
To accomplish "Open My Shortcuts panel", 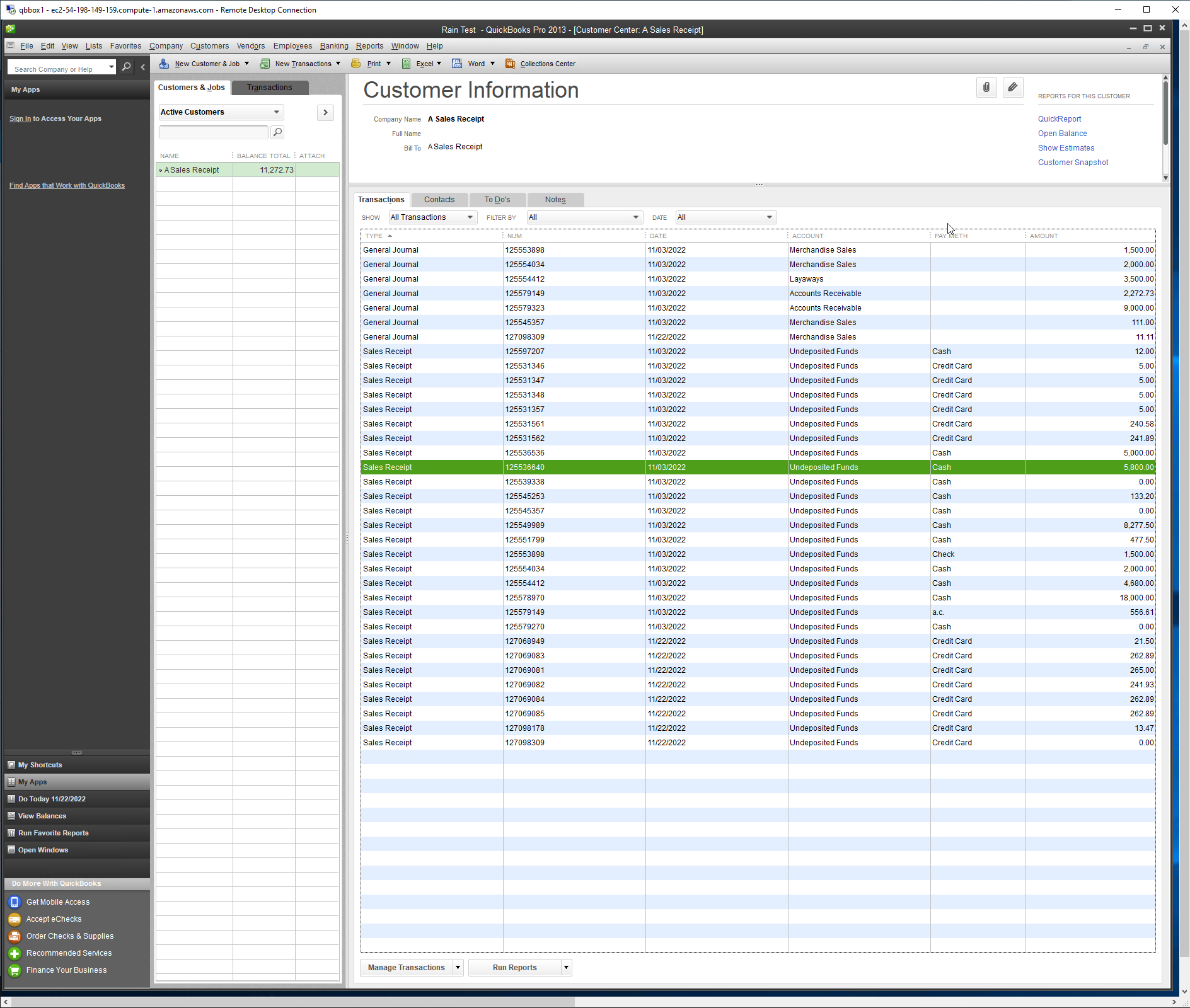I will (77, 765).
